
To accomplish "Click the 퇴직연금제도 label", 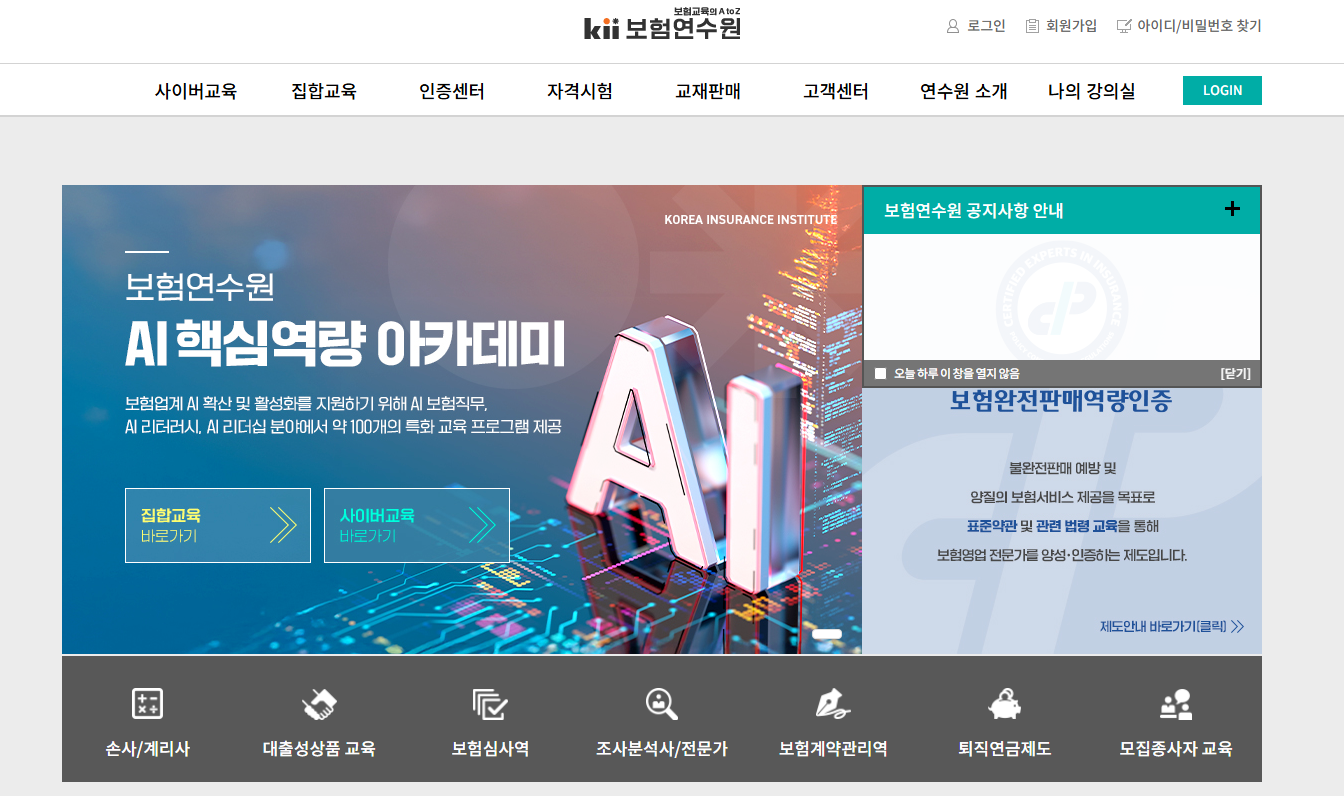I will [x=1004, y=749].
